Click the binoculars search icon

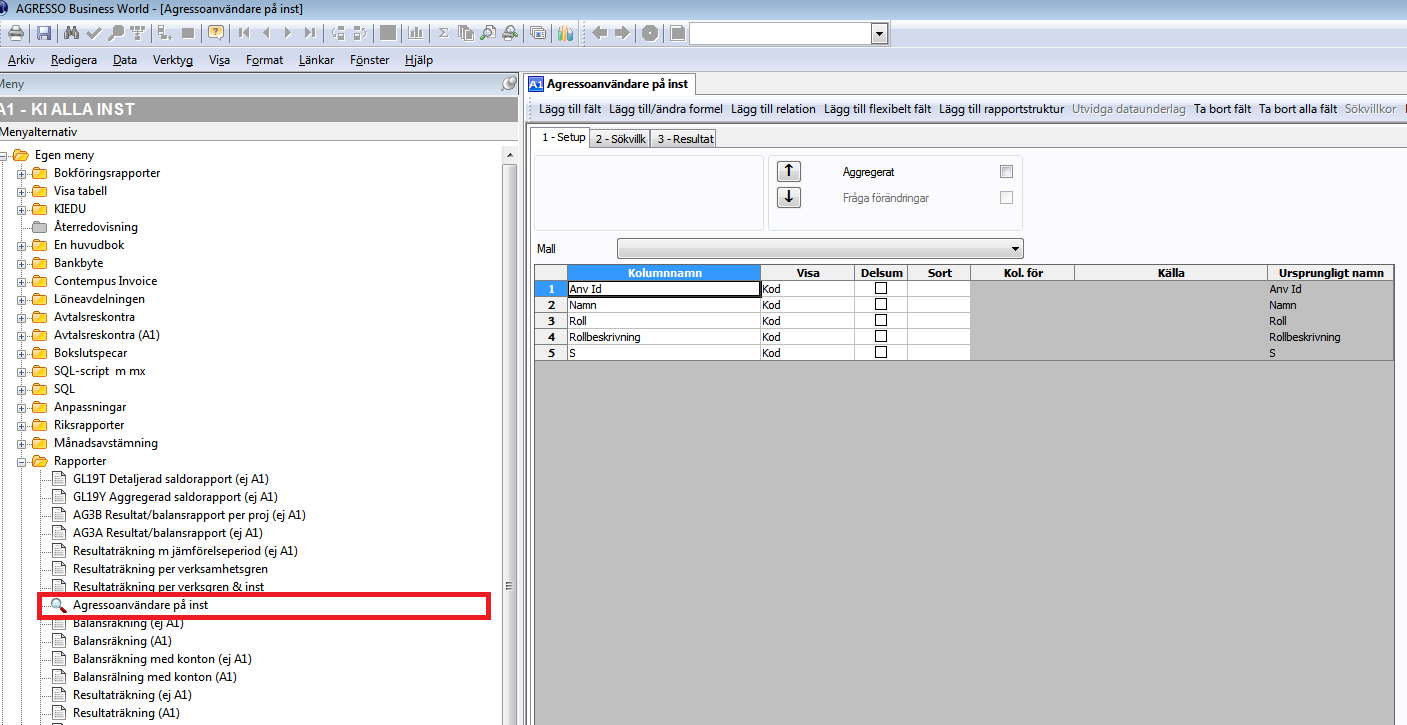click(x=72, y=33)
